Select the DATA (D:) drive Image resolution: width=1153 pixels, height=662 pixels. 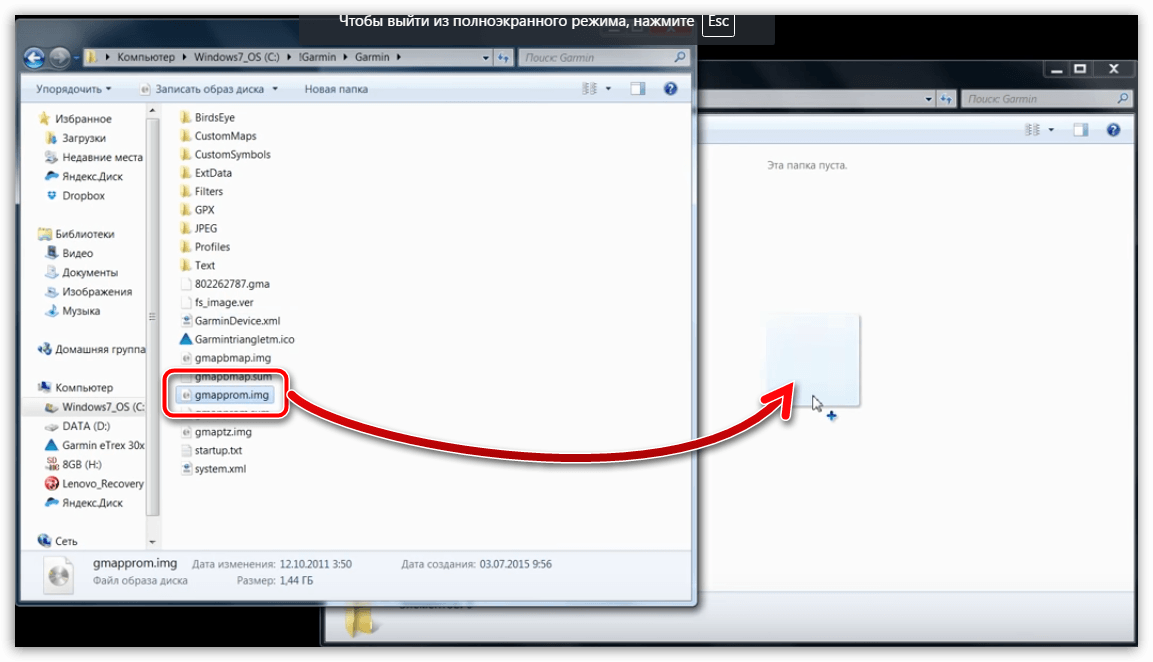click(77, 426)
